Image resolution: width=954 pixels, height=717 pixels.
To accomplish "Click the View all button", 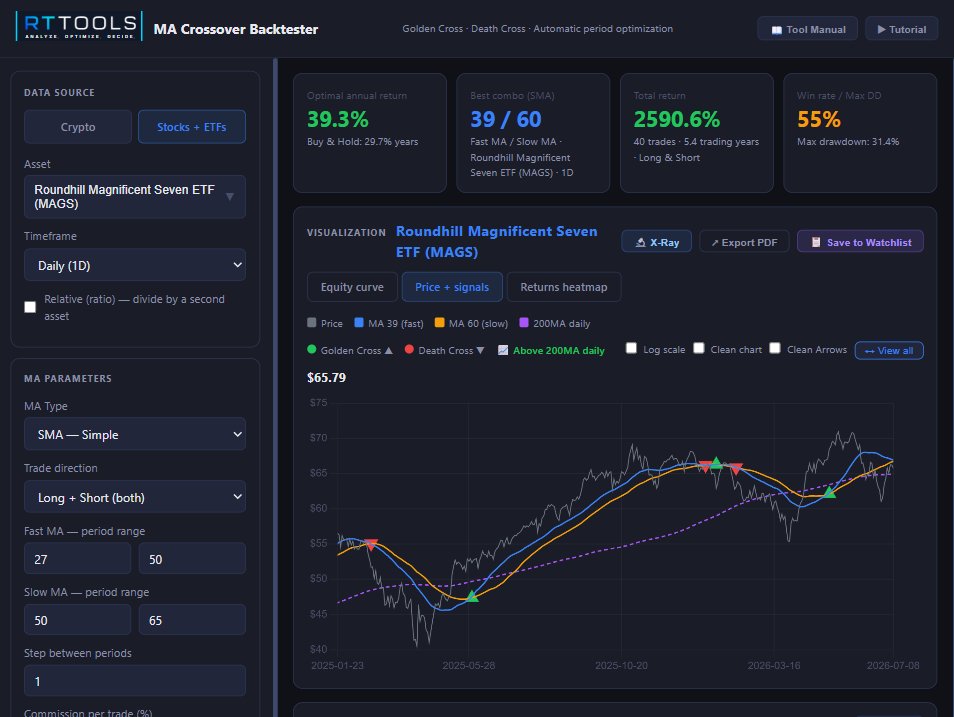I will coord(889,351).
